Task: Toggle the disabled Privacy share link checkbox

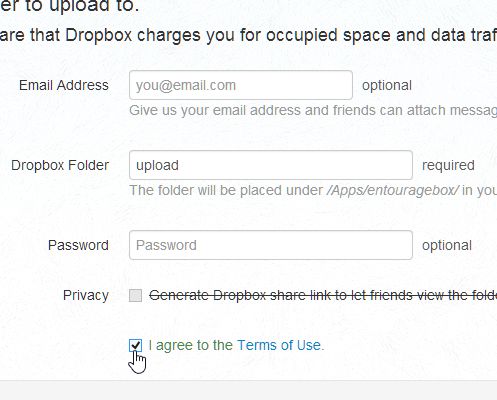Action: coord(135,296)
